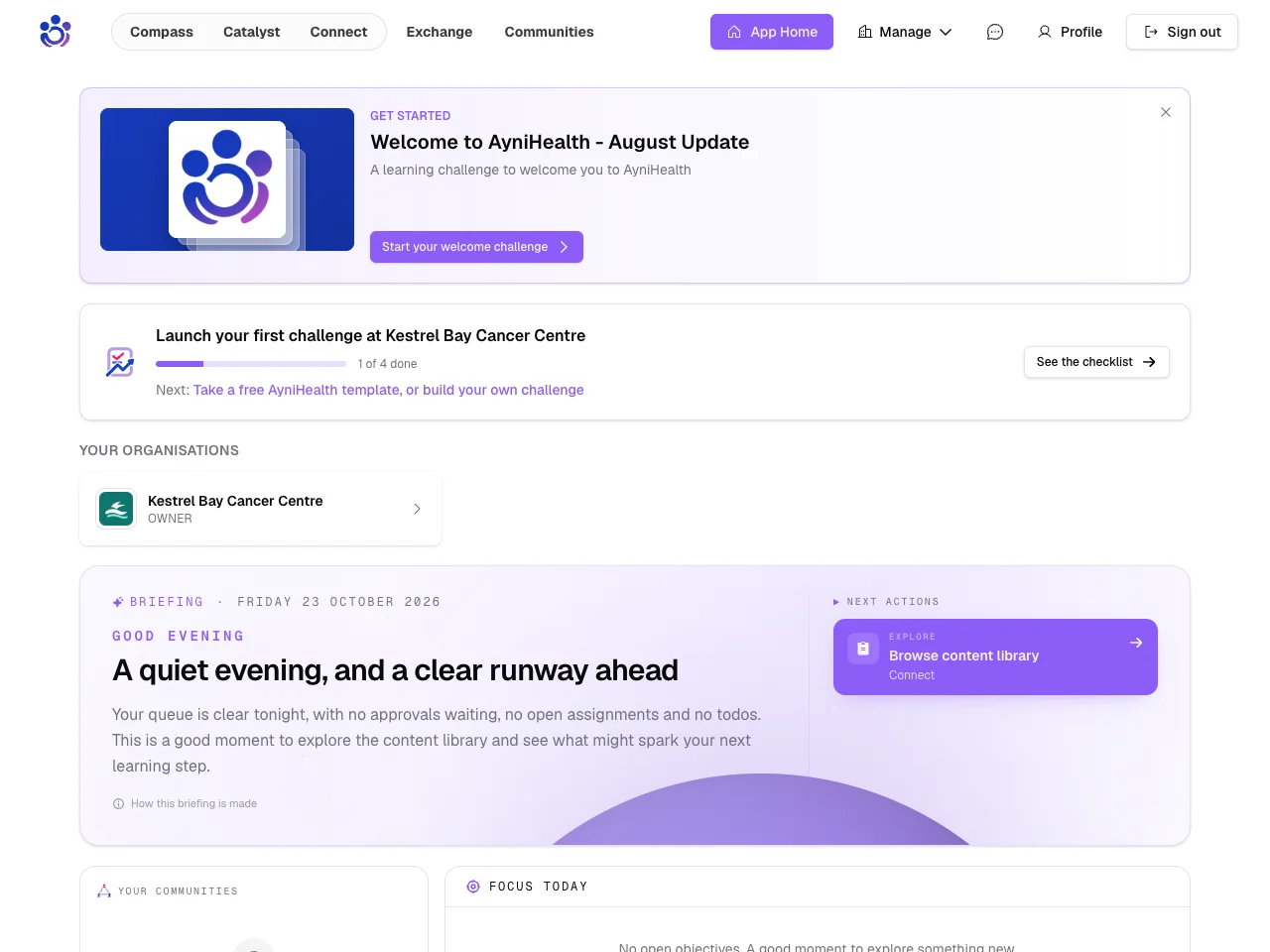Click the Next Actions label
The width and height of the screenshot is (1270, 952).
click(892, 602)
